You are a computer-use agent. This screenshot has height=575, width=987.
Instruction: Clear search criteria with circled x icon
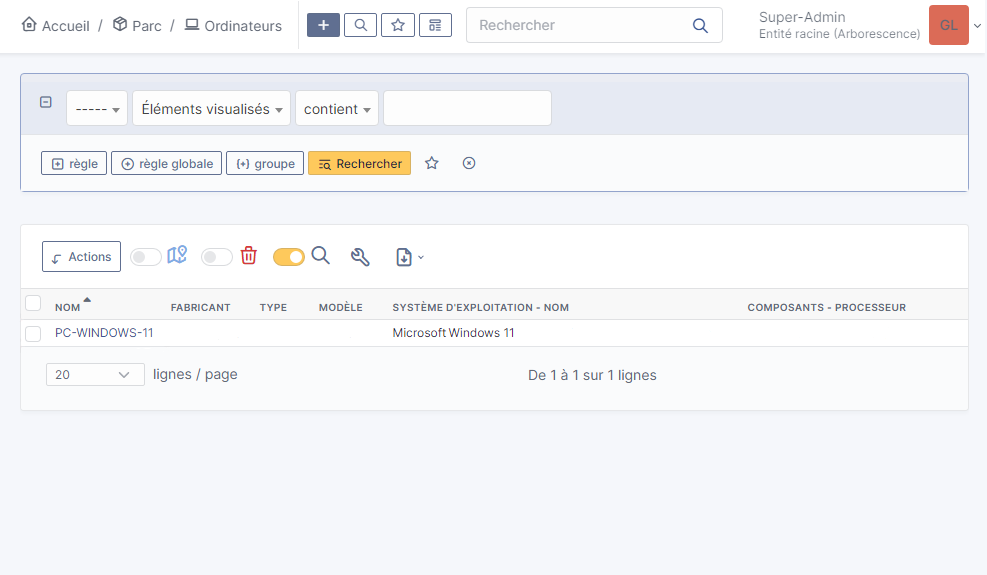tap(469, 163)
